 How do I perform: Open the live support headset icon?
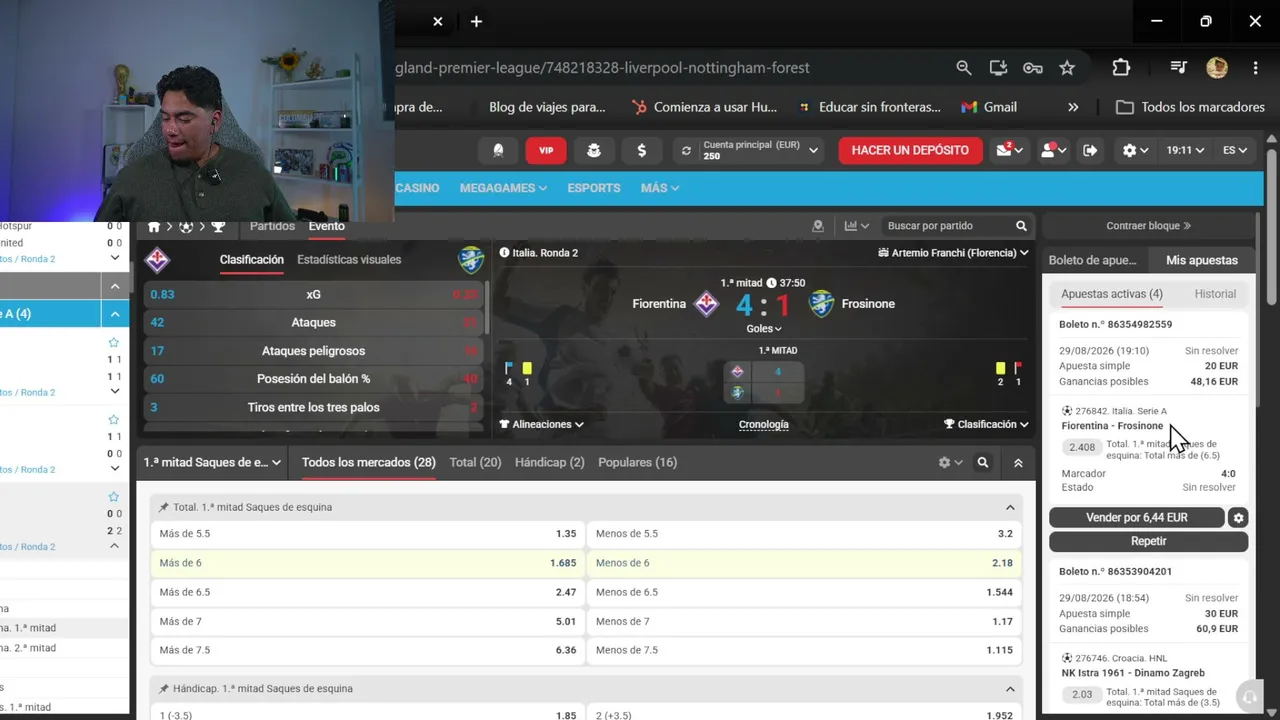(1248, 697)
